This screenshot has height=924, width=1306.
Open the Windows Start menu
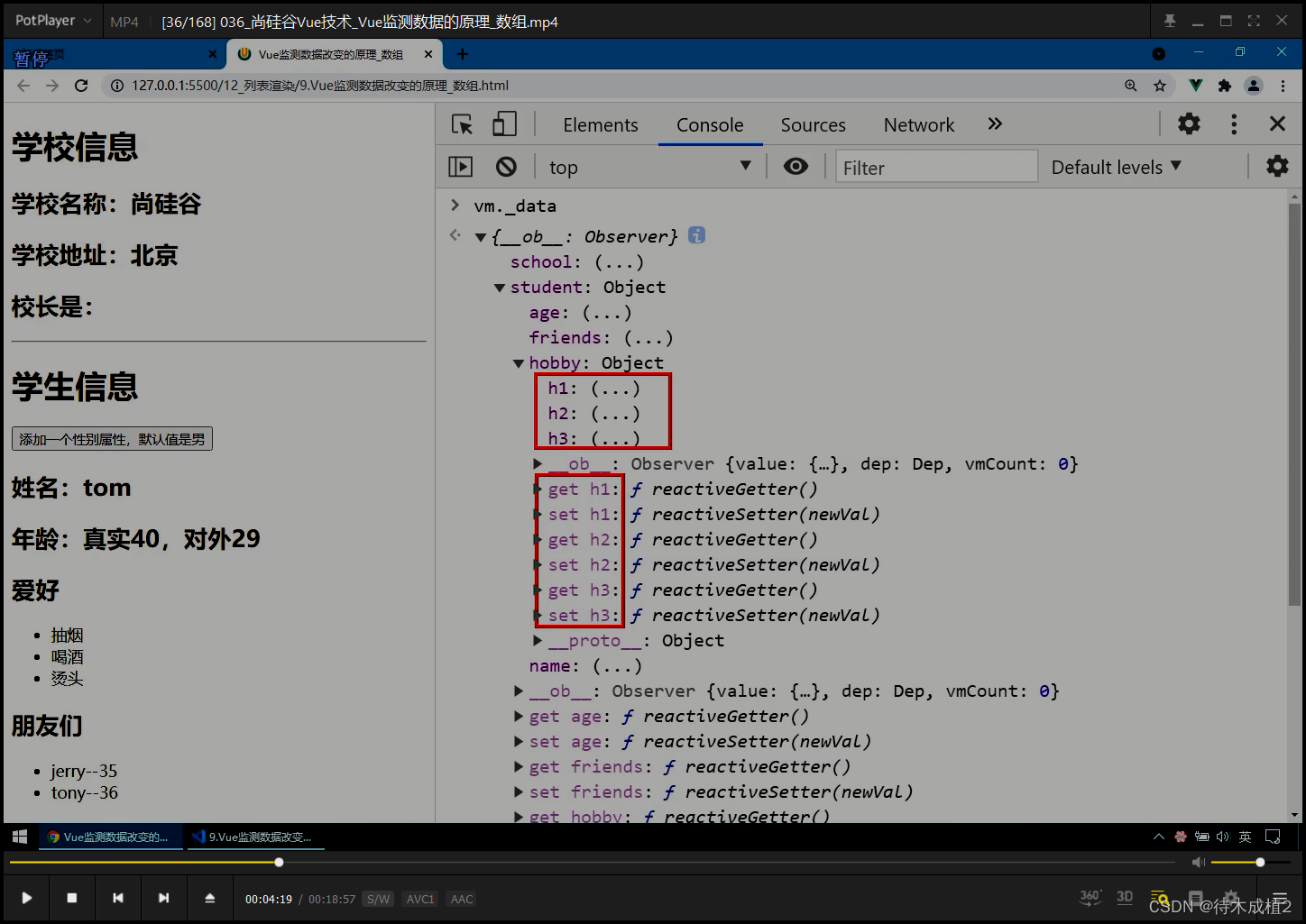coord(19,837)
